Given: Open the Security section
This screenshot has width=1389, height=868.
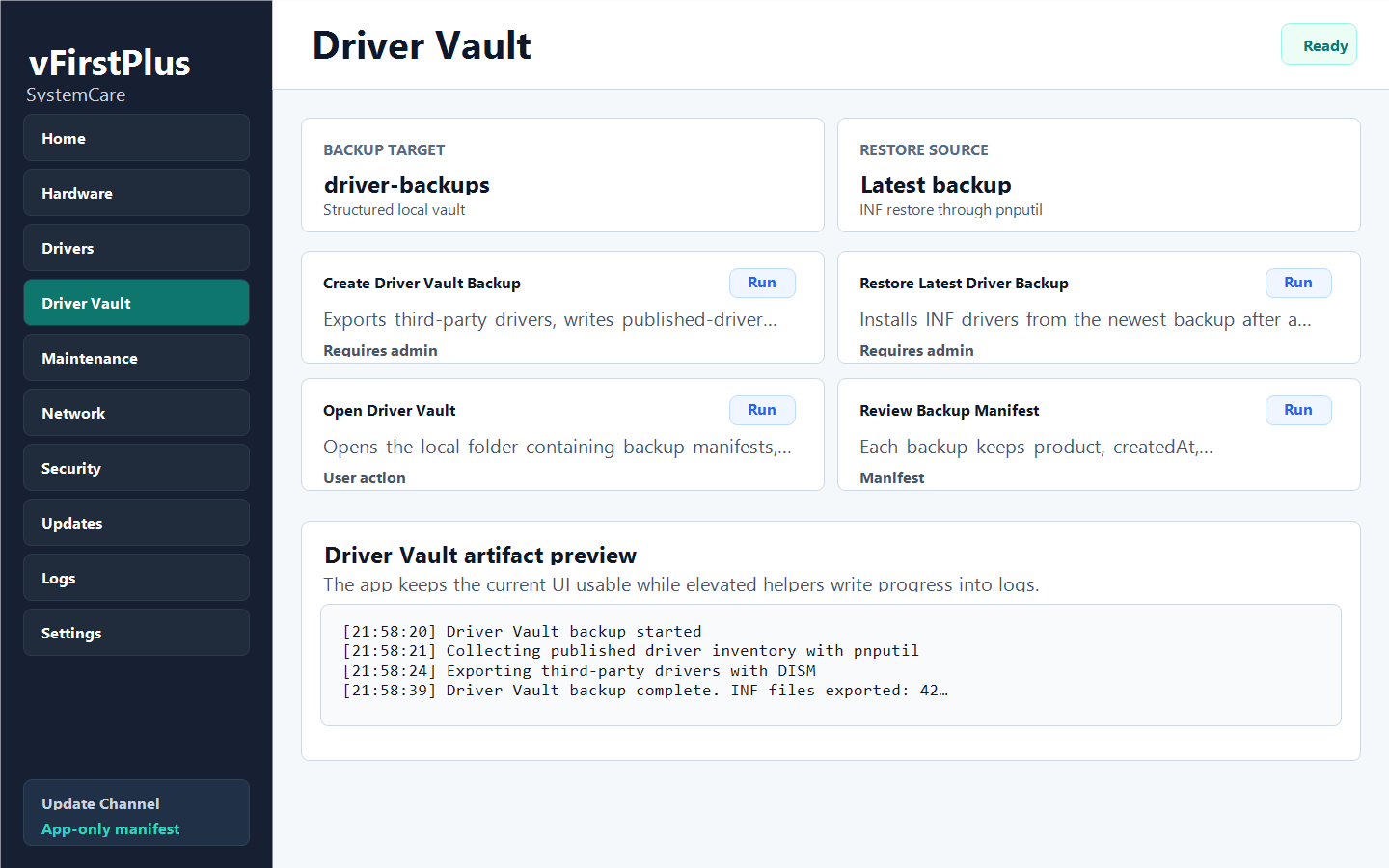Looking at the screenshot, I should click(136, 468).
